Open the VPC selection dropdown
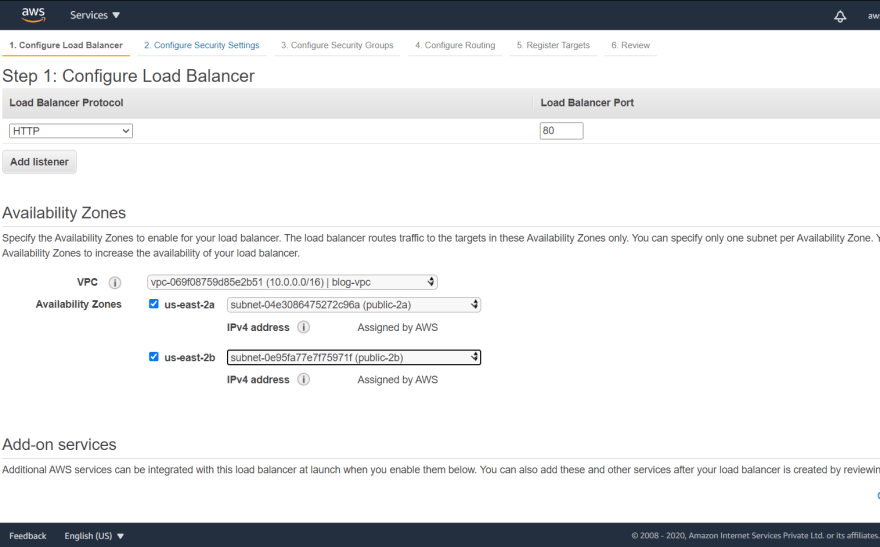Viewport: 880px width, 547px height. [292, 282]
